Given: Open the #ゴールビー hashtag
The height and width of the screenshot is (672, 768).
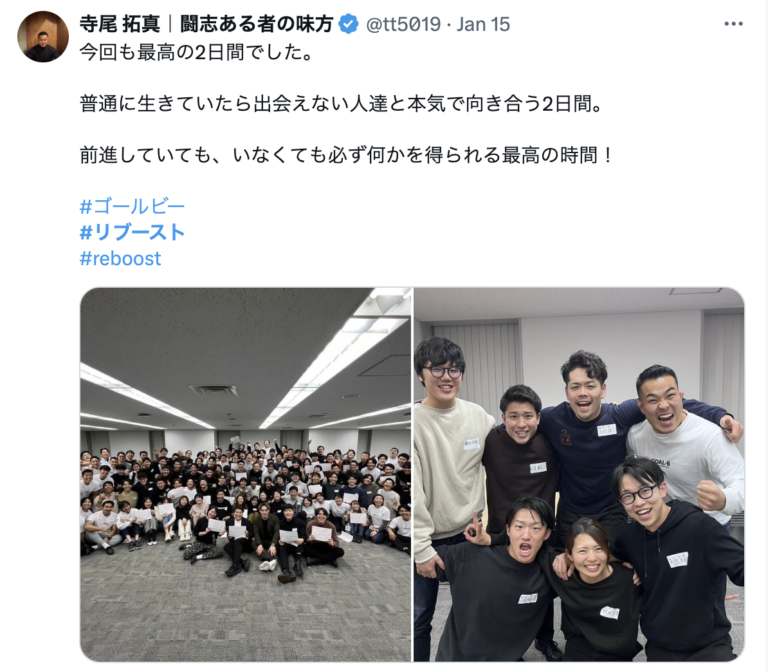Looking at the screenshot, I should [x=132, y=207].
